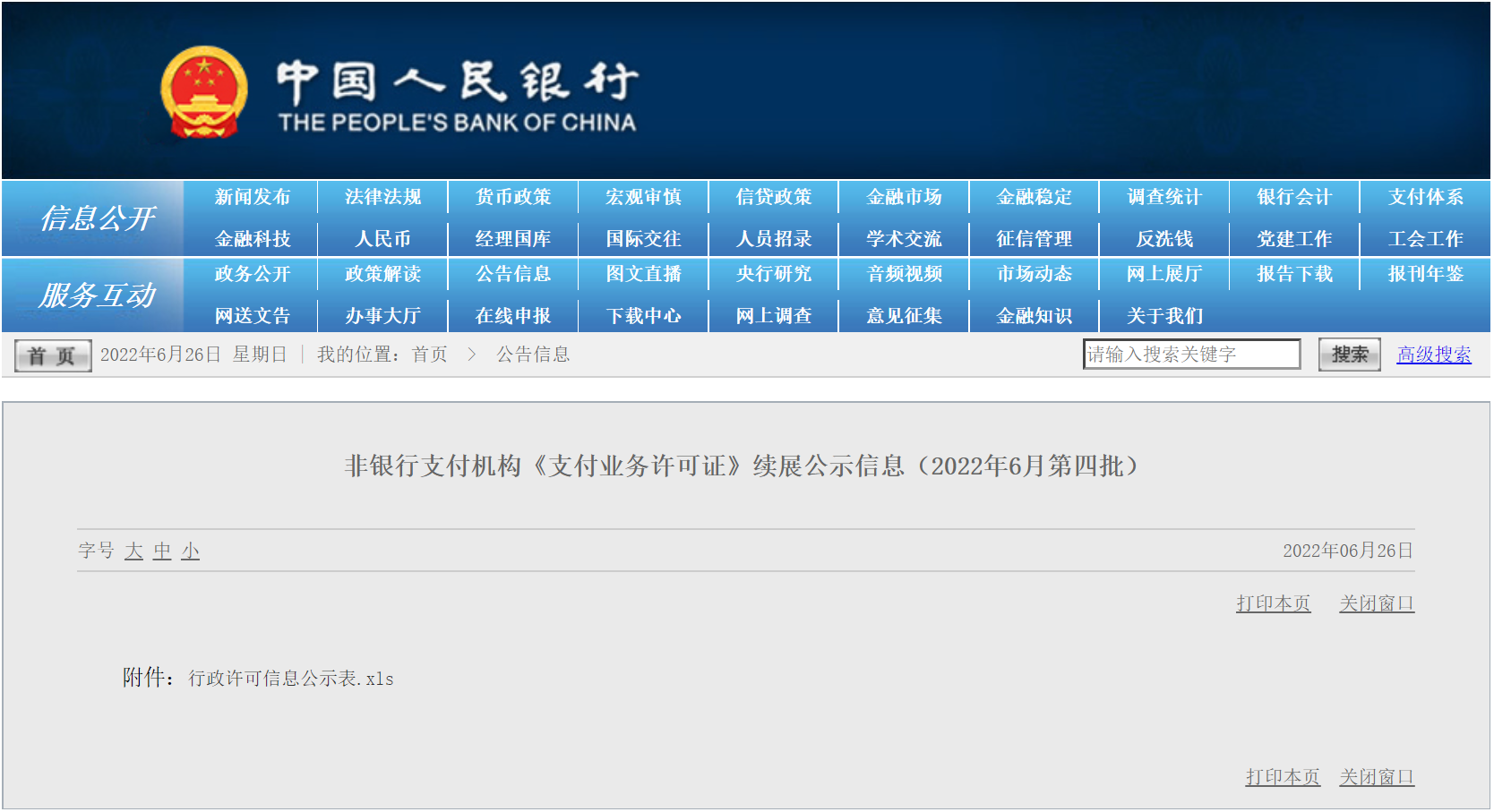Open the 反洗钱 menu item

point(1164,239)
